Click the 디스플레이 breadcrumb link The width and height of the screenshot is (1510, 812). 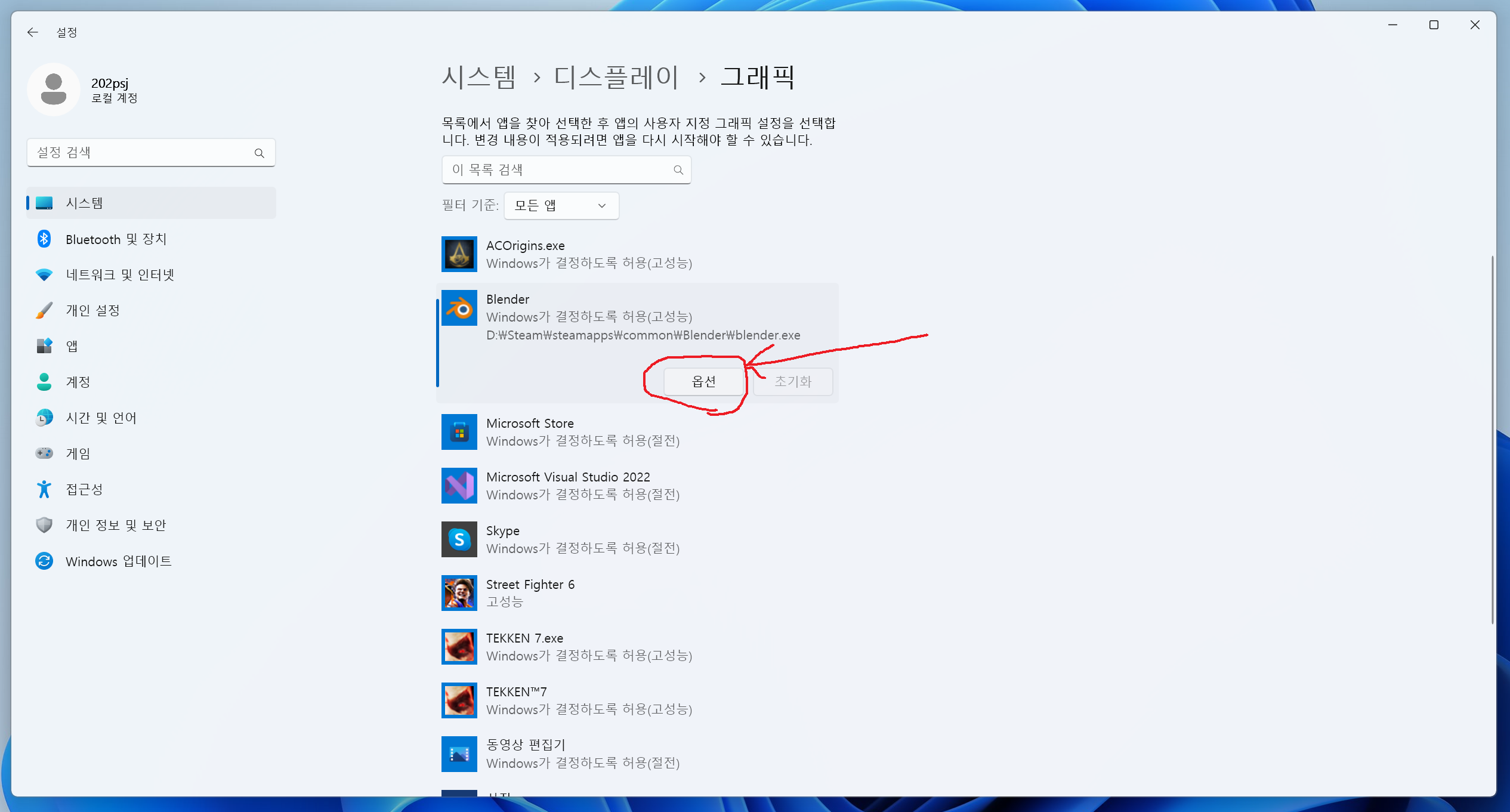(616, 78)
